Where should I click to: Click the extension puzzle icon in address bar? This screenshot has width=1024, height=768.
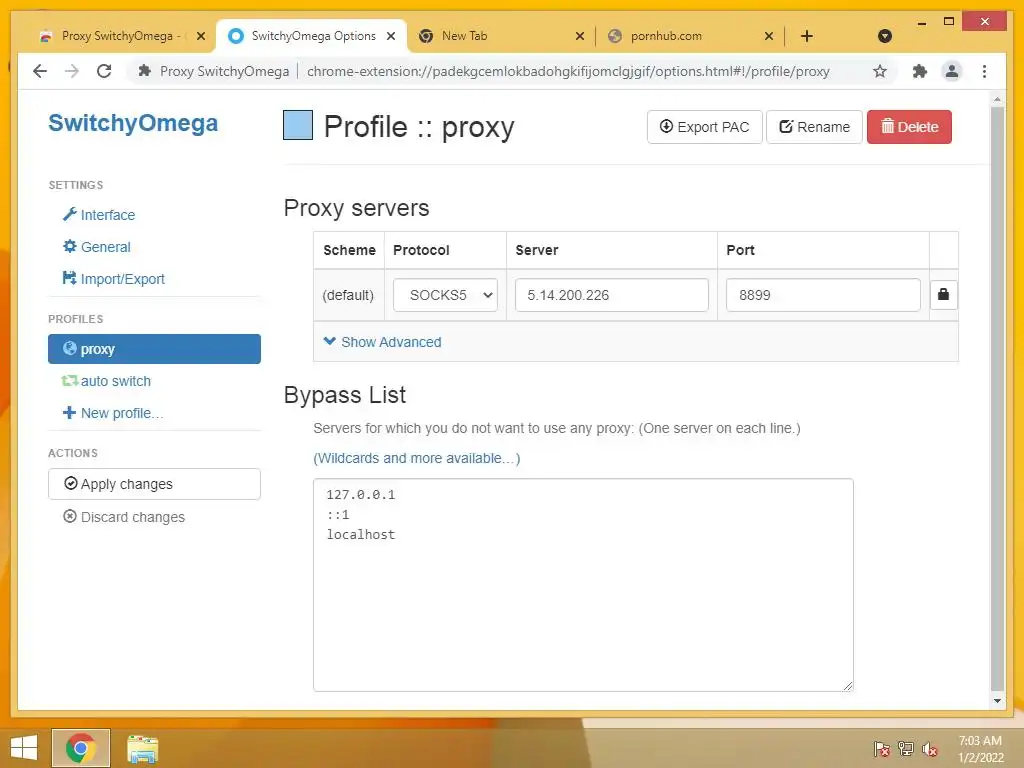pos(144,71)
